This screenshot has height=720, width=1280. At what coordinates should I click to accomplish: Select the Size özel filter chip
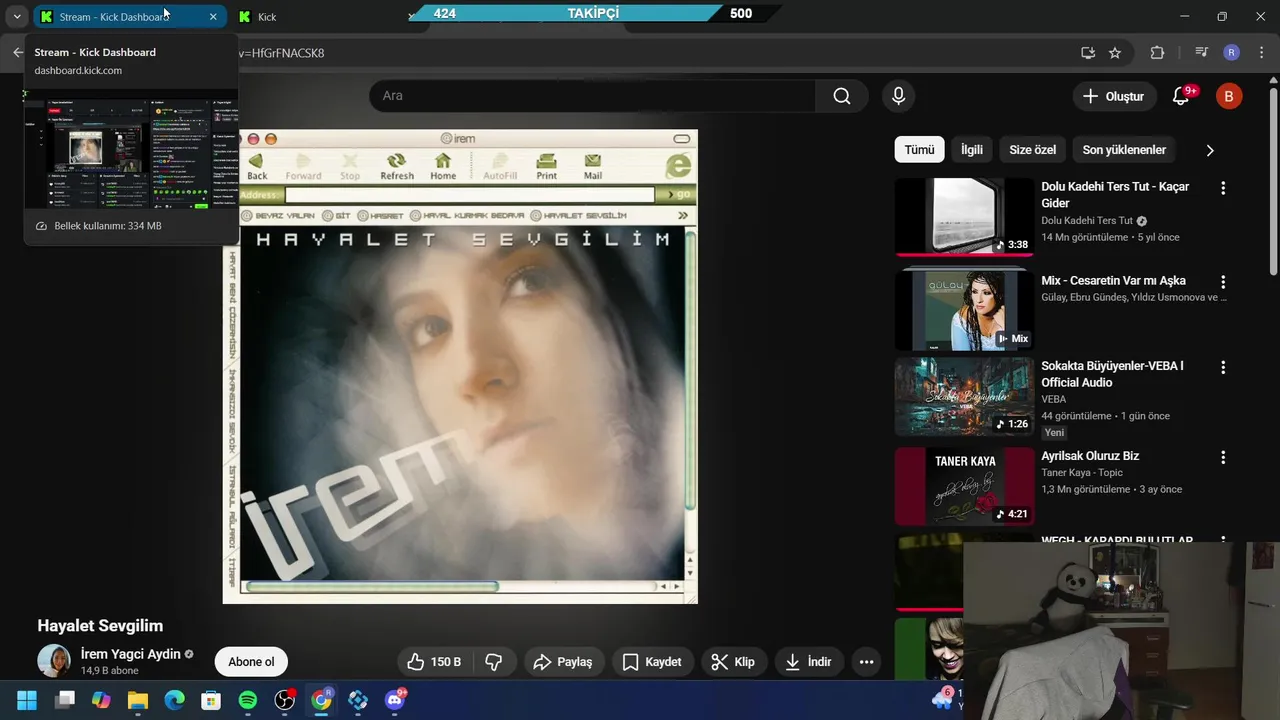[1032, 150]
